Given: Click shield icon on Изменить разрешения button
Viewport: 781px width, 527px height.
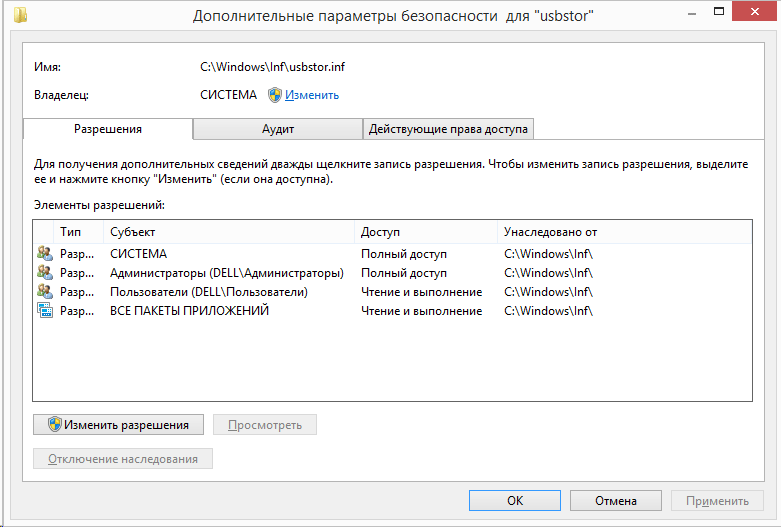Looking at the screenshot, I should 55,425.
